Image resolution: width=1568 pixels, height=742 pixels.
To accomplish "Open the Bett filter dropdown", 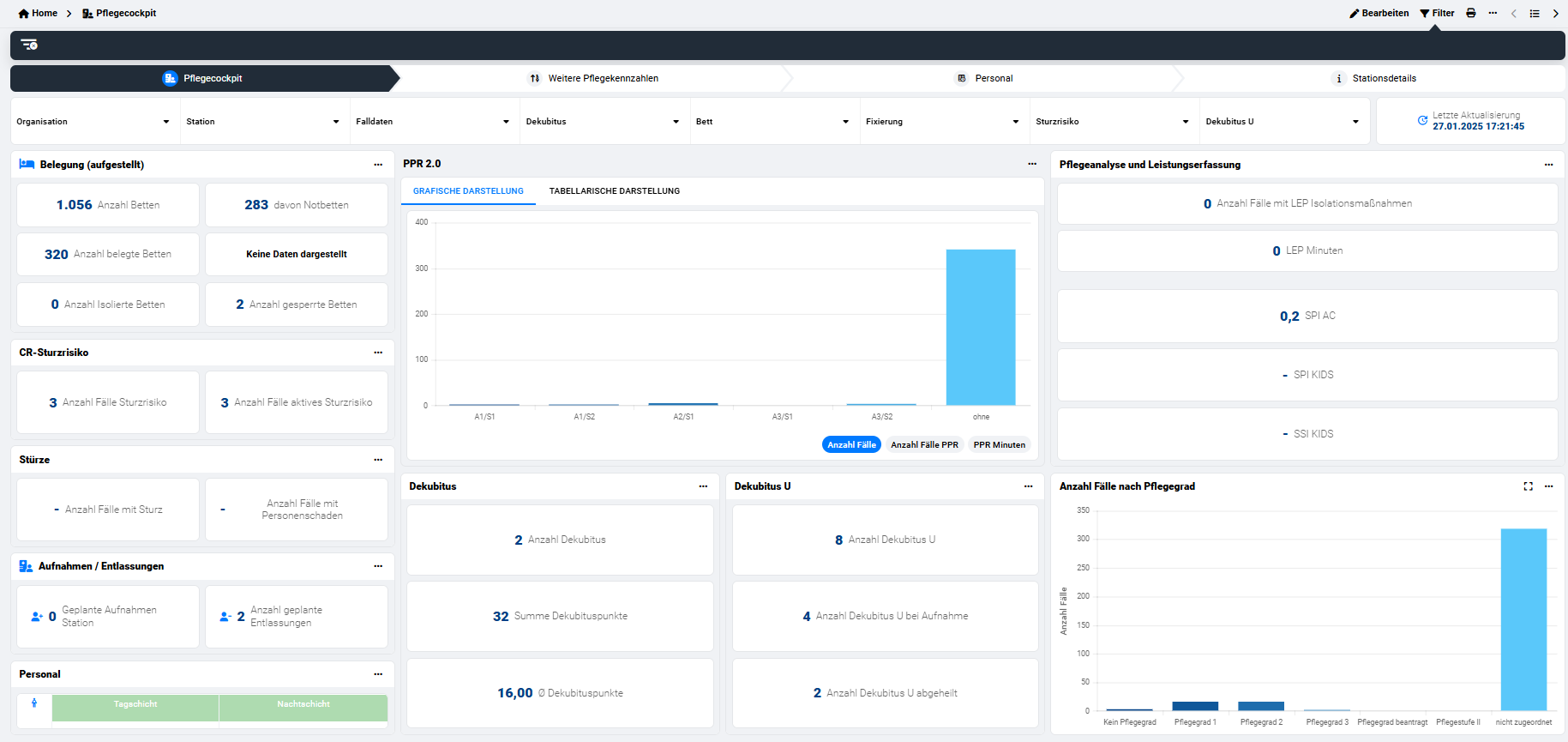I will point(772,122).
